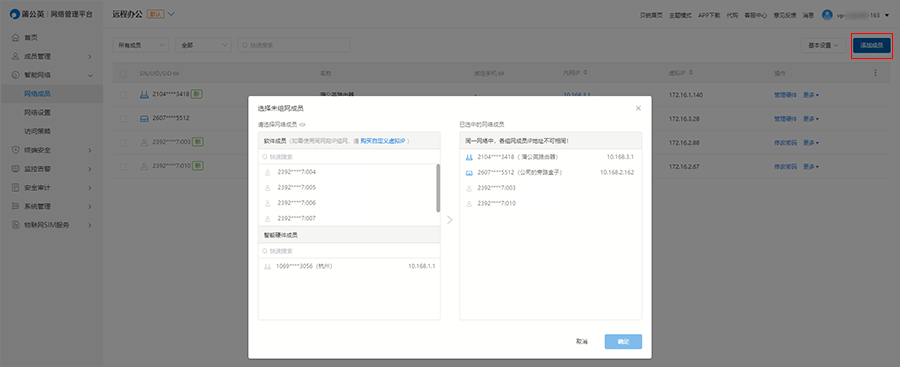Expand the 监控告警 sidebar menu
Image resolution: width=900 pixels, height=367 pixels.
point(90,169)
